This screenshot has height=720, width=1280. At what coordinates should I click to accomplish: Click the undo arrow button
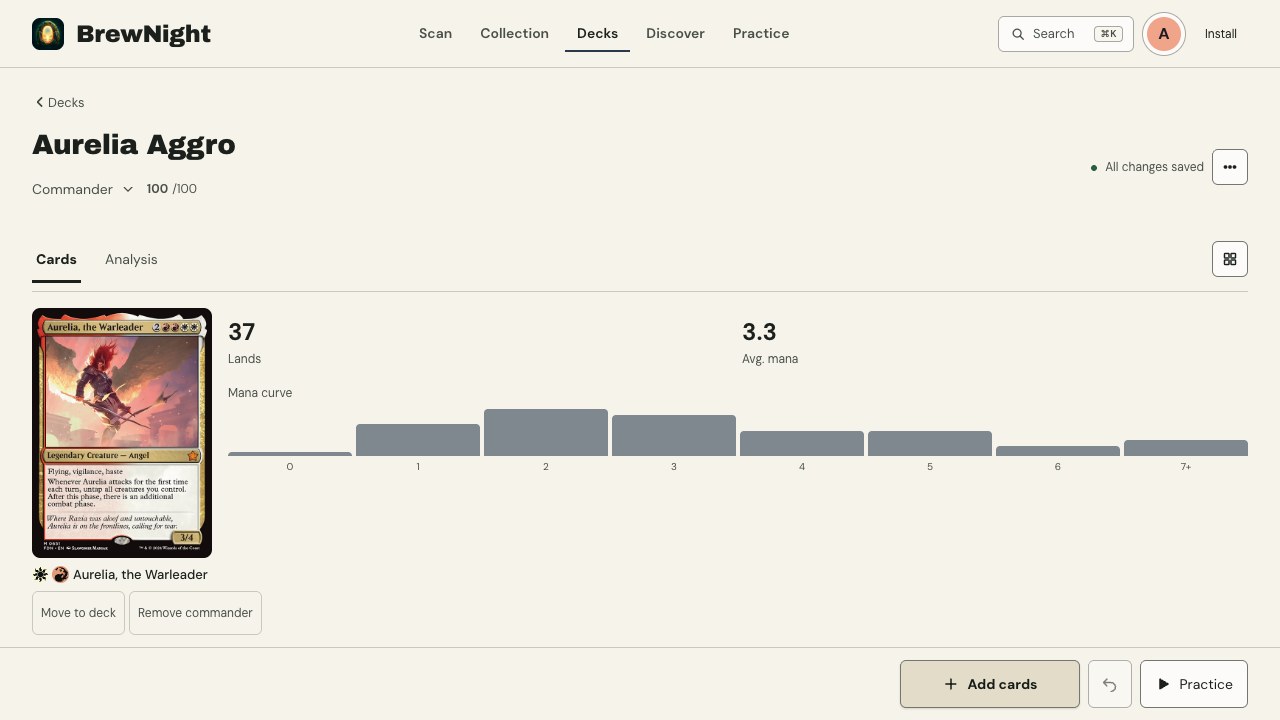click(x=1110, y=684)
